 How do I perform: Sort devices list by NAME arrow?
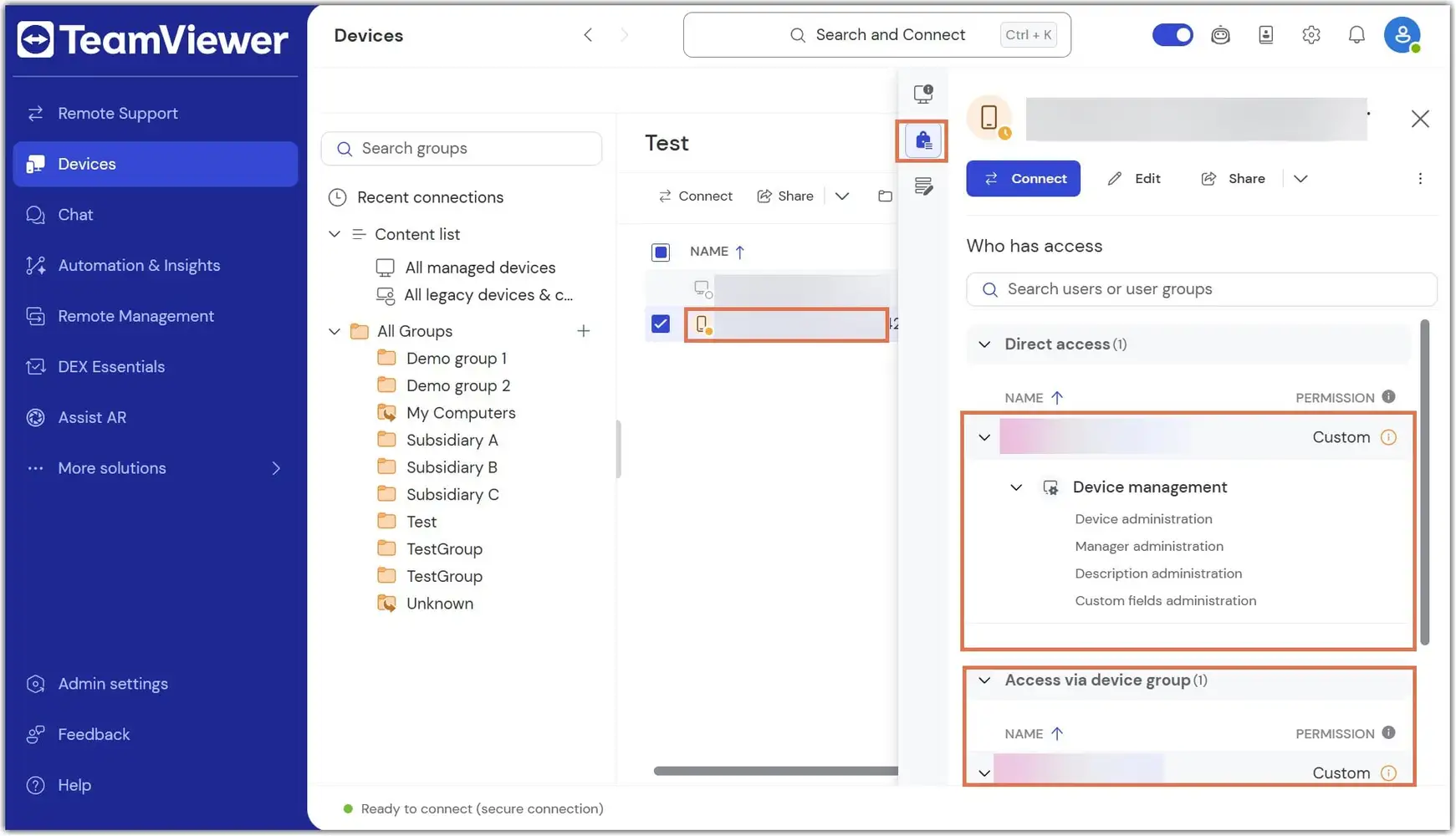(739, 252)
